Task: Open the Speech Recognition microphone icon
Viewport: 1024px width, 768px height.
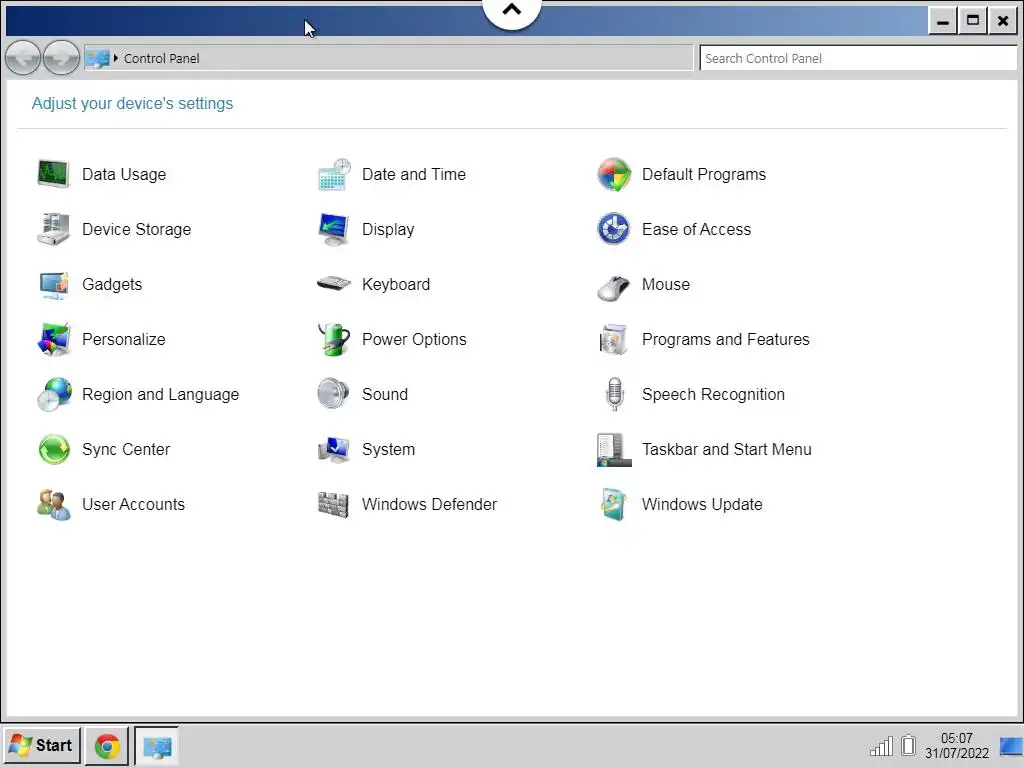Action: (614, 394)
